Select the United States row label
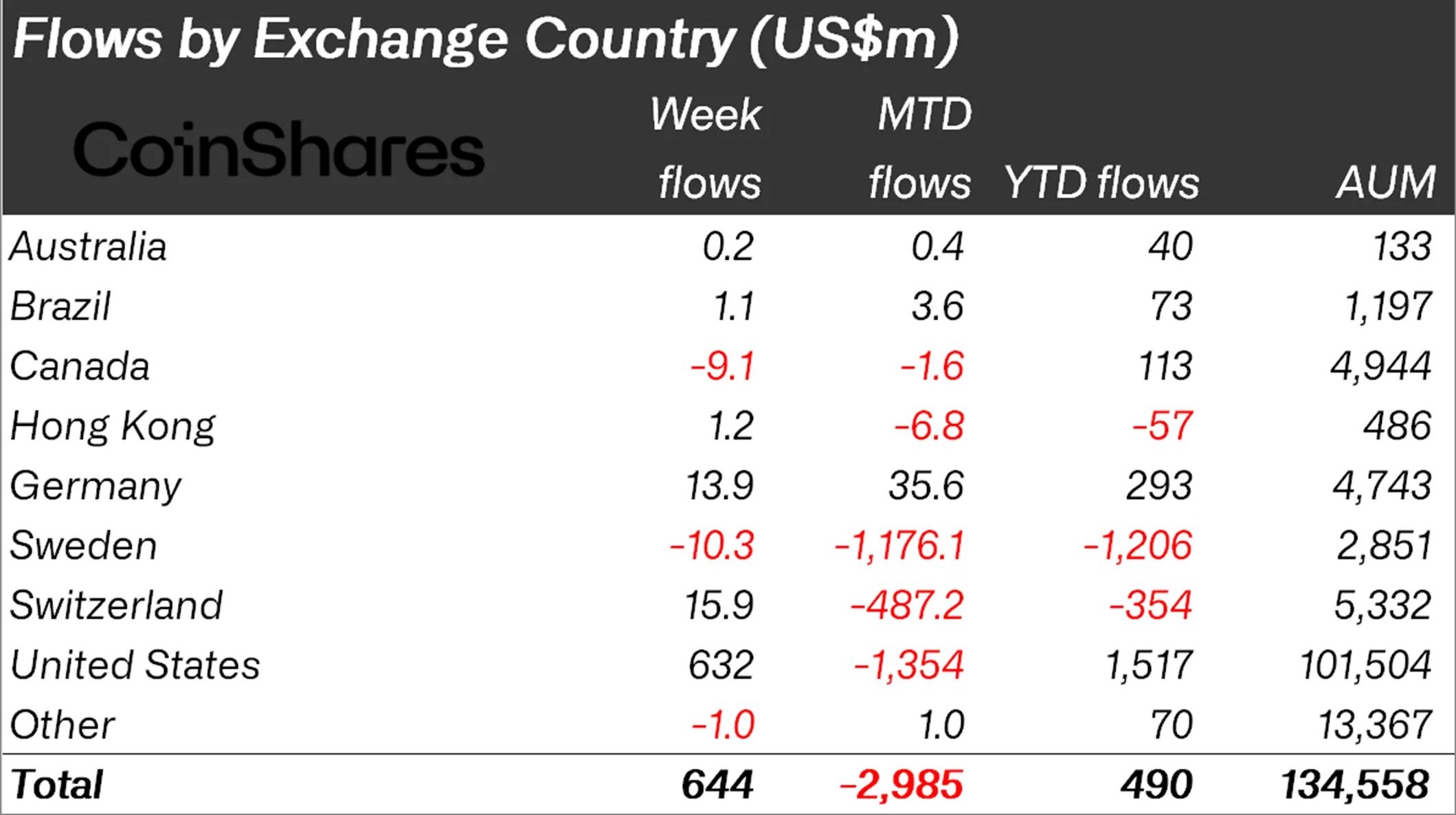 pyautogui.click(x=135, y=665)
